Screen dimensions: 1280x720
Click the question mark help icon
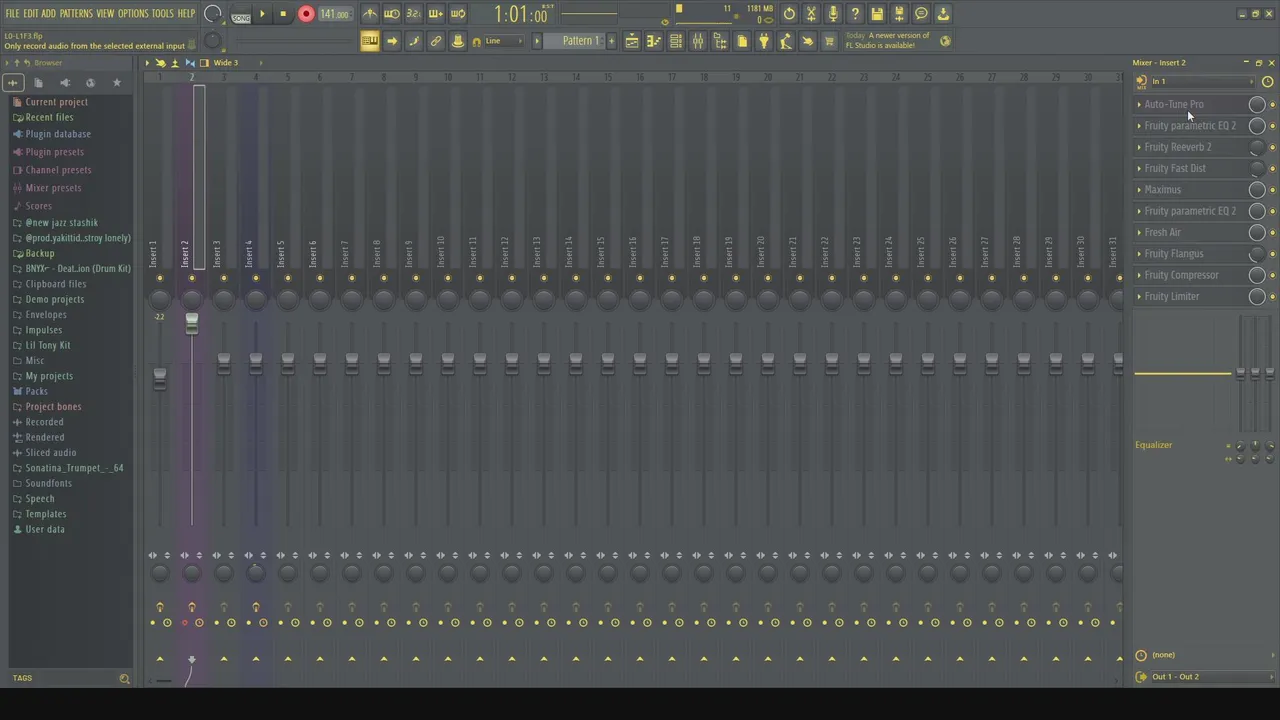click(x=855, y=14)
